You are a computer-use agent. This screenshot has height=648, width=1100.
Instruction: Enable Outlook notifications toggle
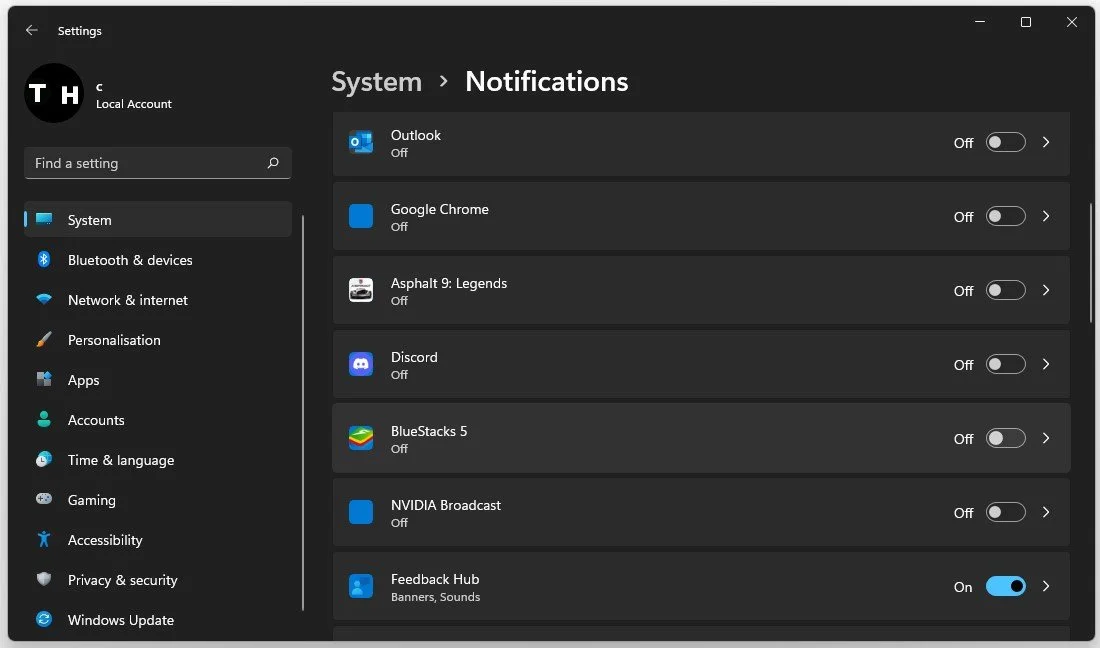[1005, 142]
